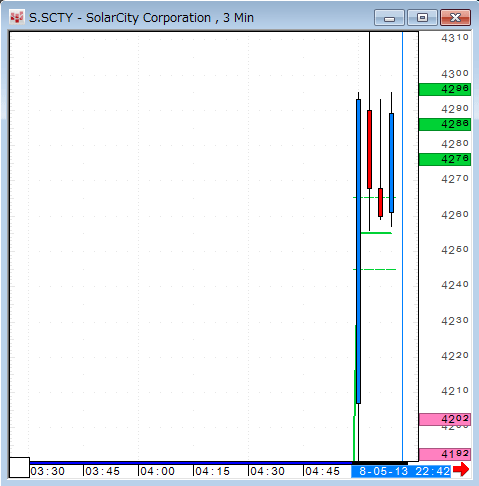This screenshot has width=479, height=486.
Task: Click the green 4286 price marker
Action: (x=445, y=124)
